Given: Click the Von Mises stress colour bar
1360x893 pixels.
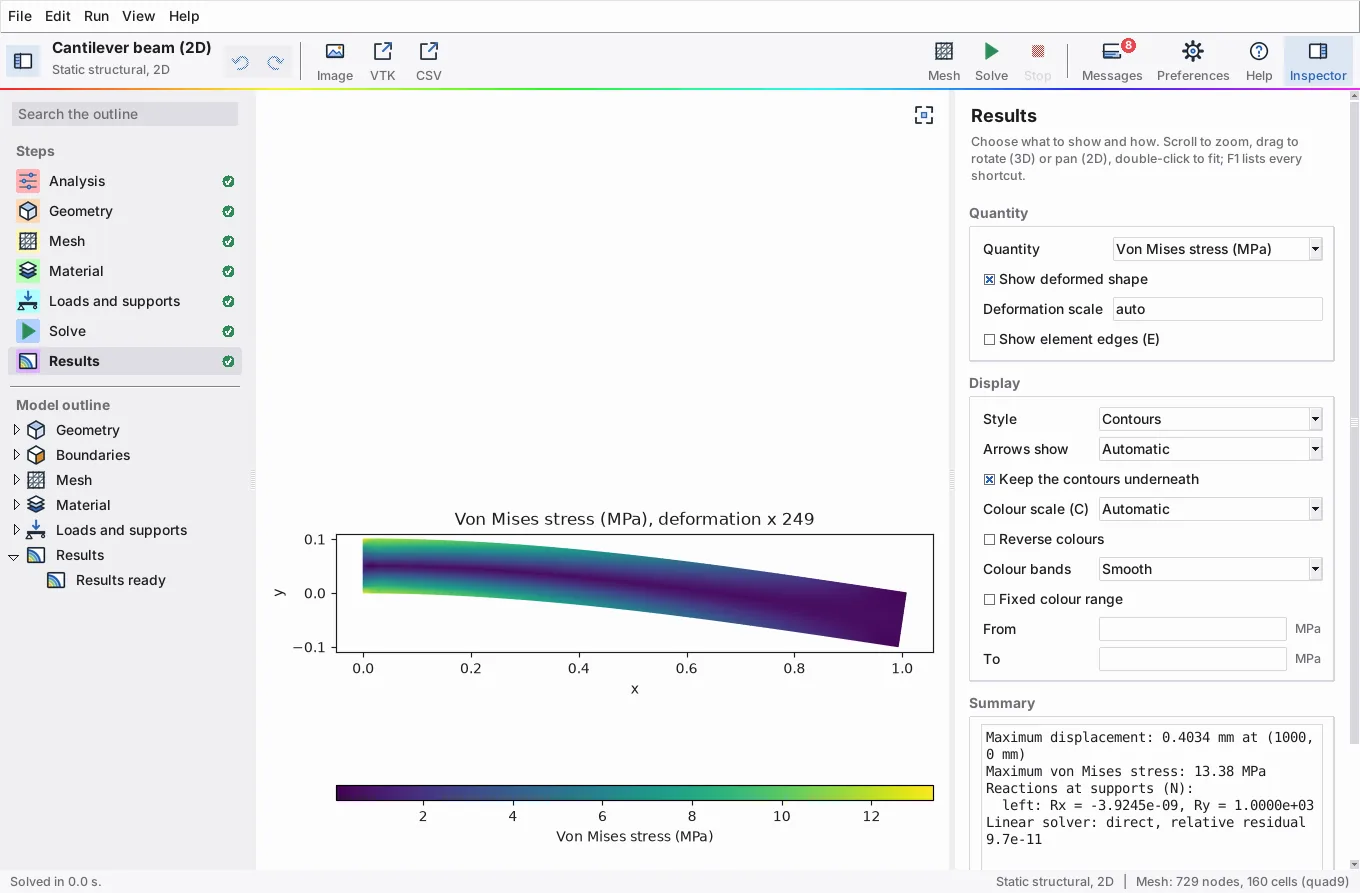Looking at the screenshot, I should (634, 793).
